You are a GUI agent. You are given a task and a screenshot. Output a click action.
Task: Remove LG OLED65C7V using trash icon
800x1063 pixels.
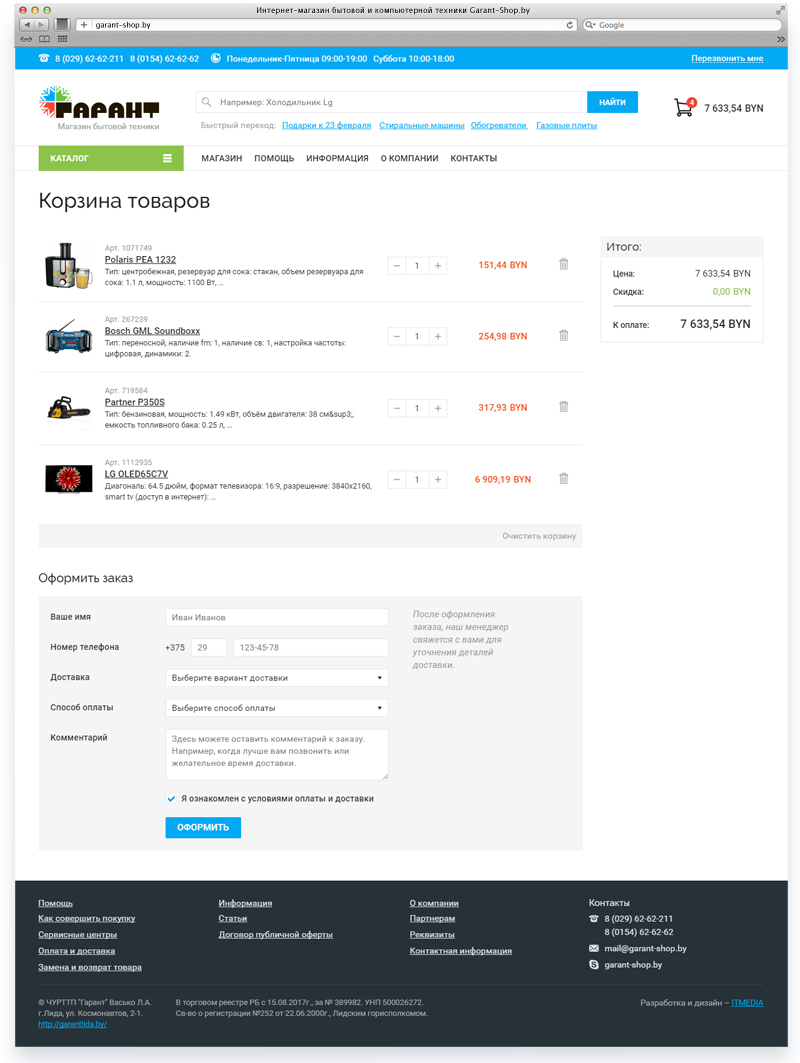563,479
